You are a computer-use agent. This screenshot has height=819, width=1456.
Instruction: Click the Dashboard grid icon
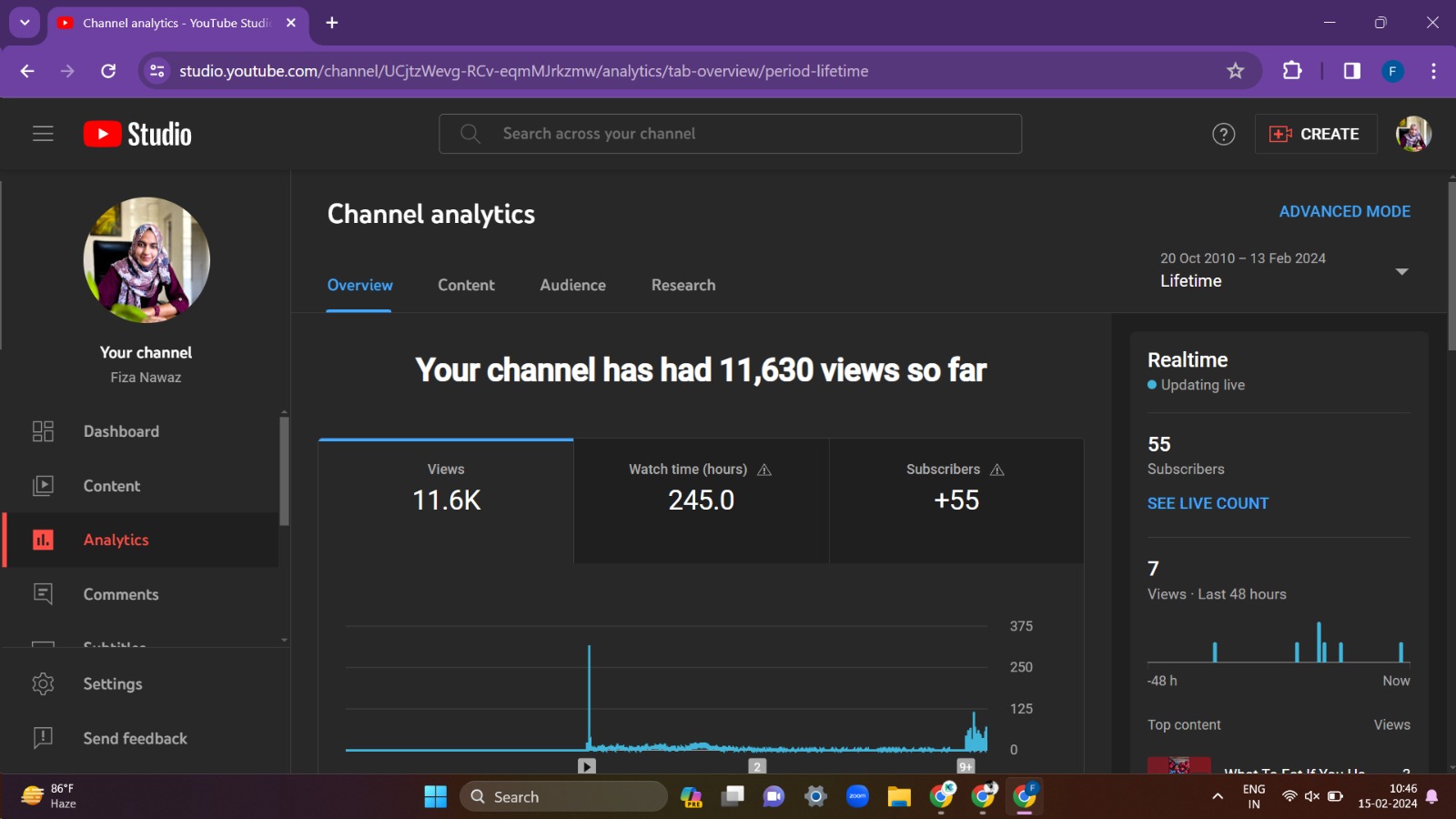[x=43, y=431]
